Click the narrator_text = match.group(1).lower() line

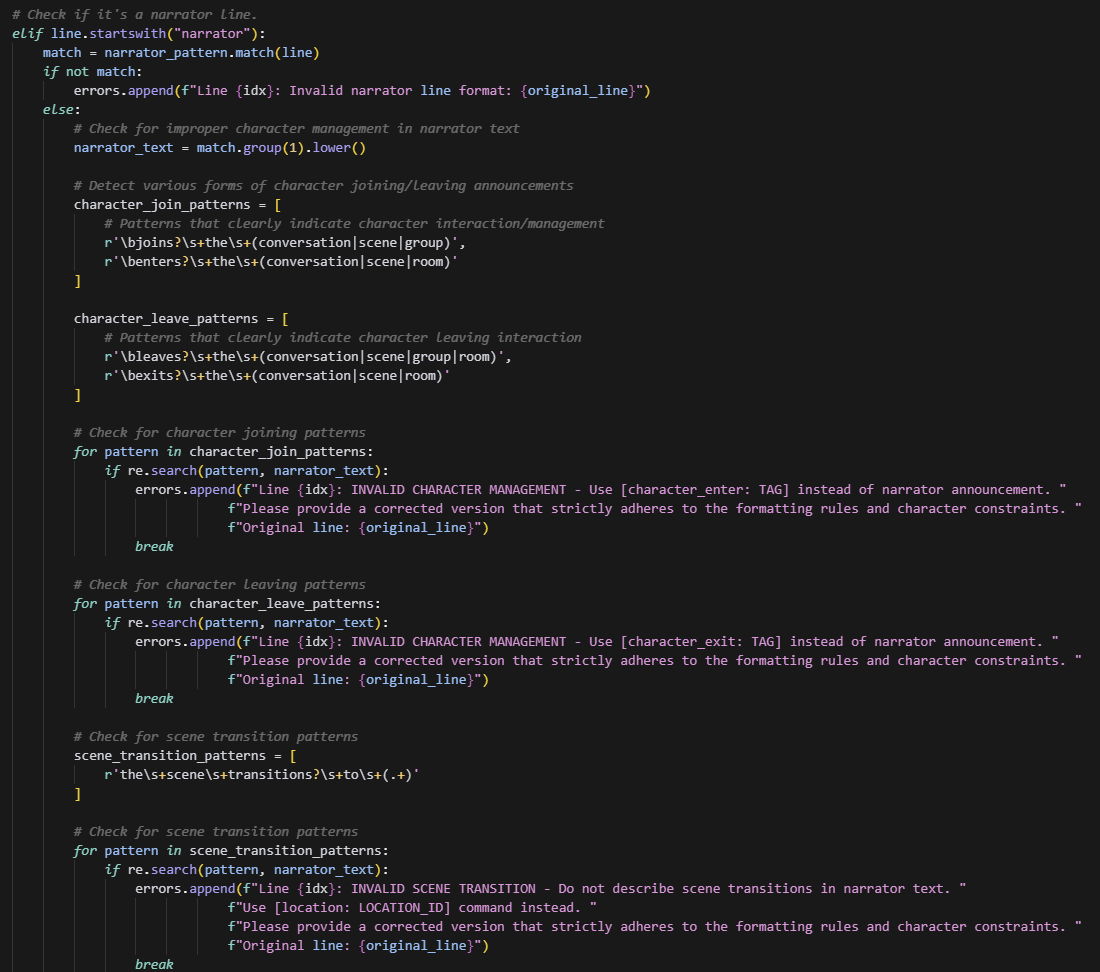coord(220,147)
